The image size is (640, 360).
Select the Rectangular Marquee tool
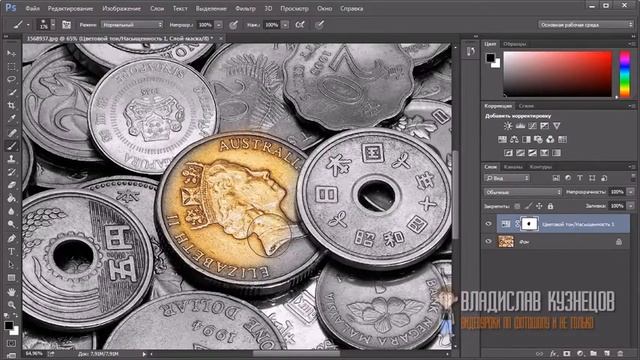coord(11,66)
